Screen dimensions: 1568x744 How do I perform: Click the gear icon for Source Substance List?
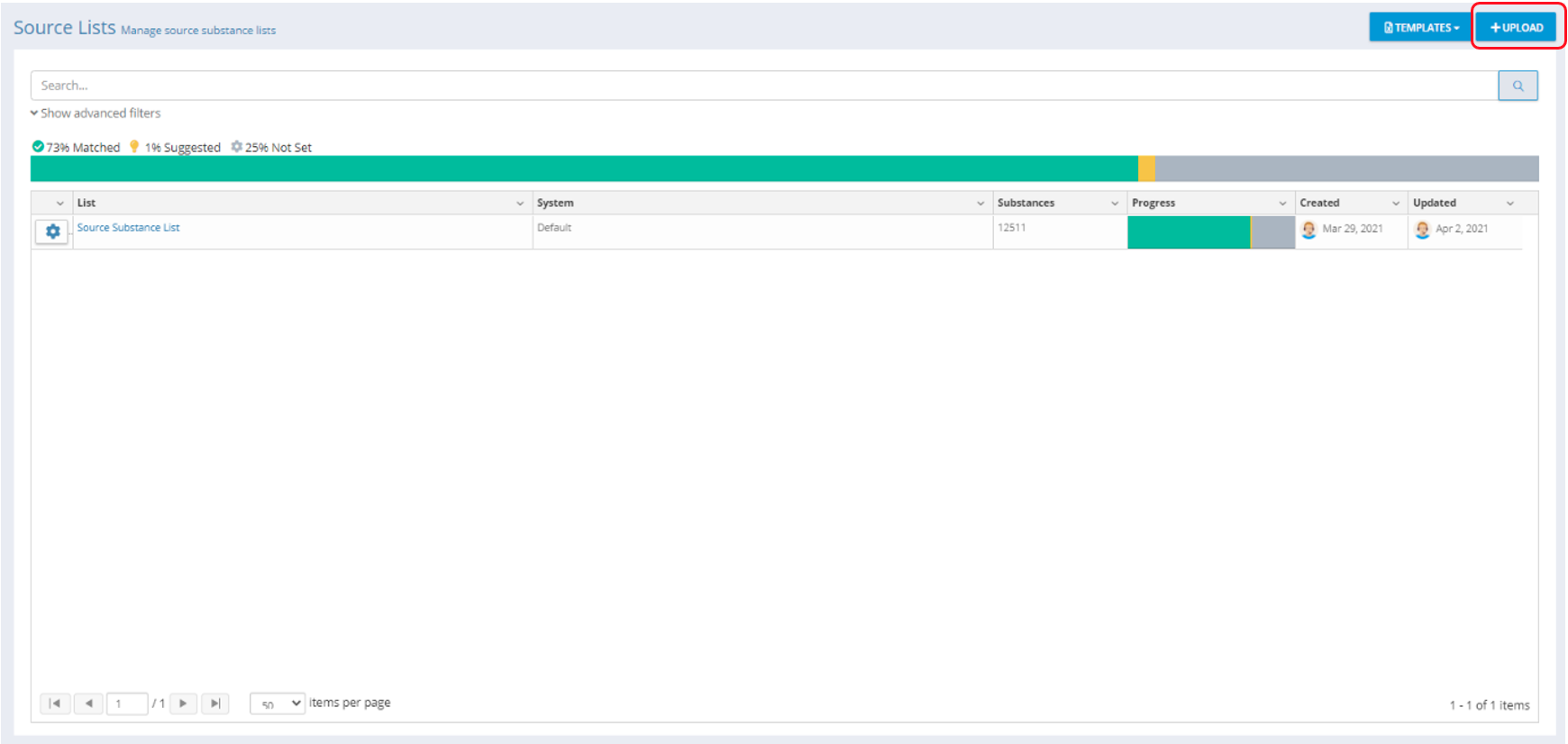[52, 231]
